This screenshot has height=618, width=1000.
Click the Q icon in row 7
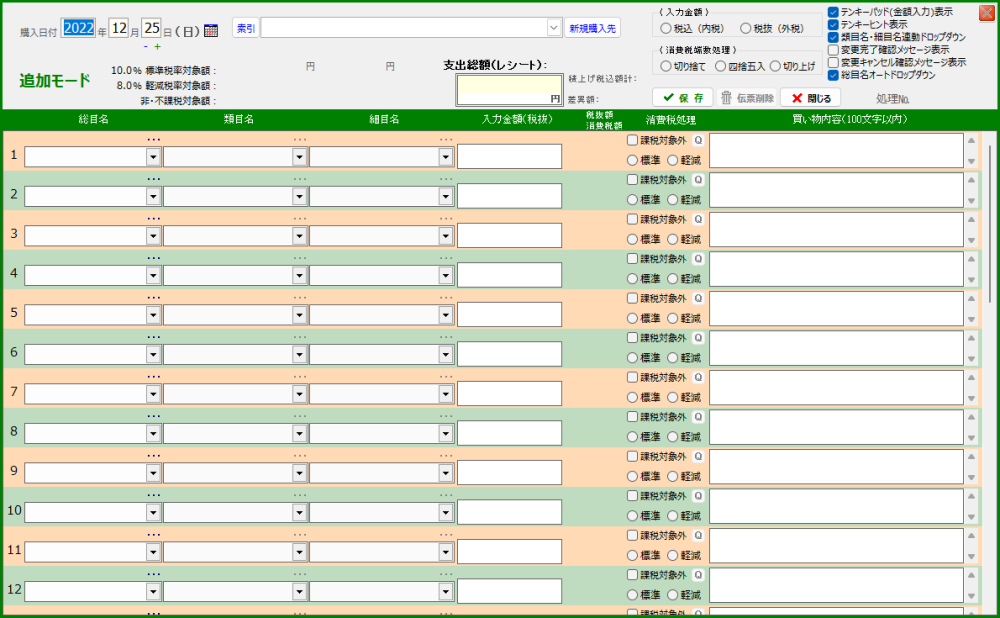tap(698, 378)
